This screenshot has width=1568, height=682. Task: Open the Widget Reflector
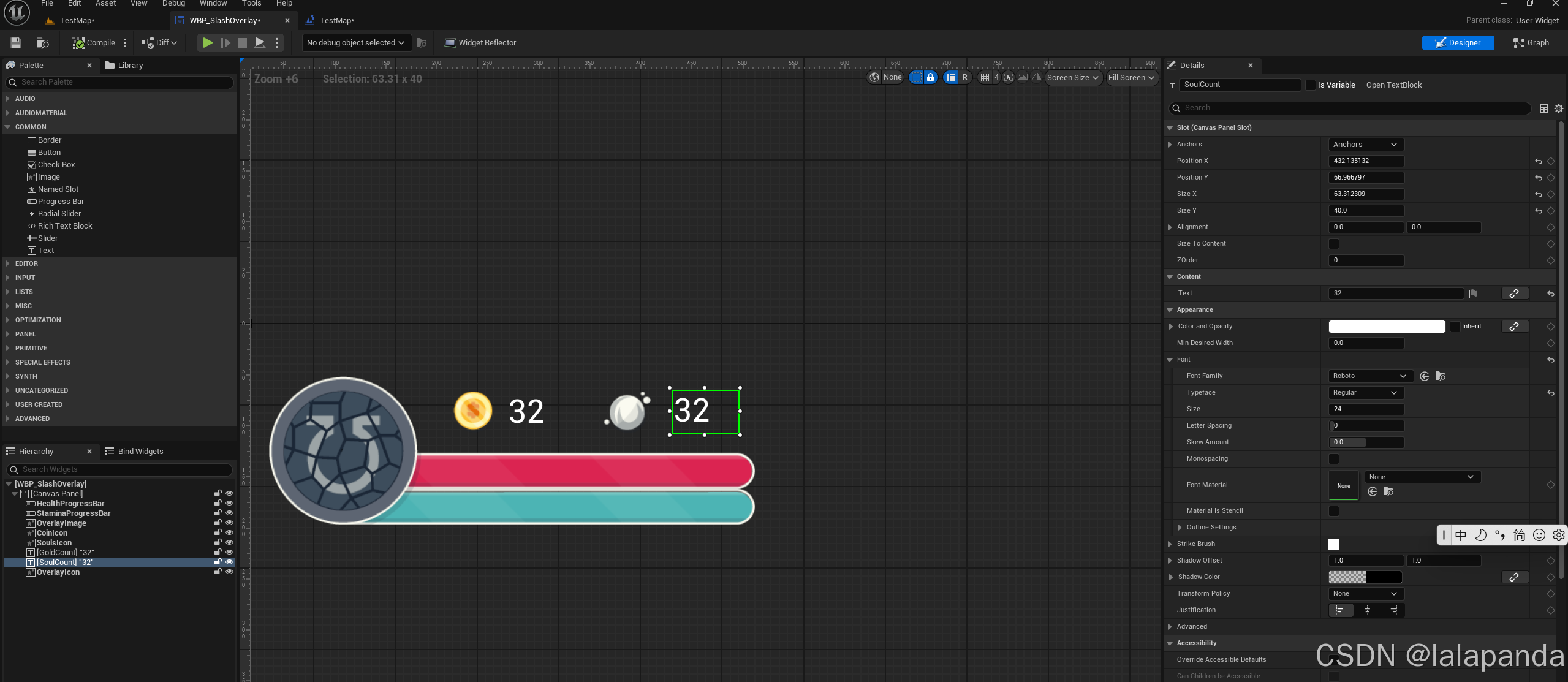click(480, 43)
